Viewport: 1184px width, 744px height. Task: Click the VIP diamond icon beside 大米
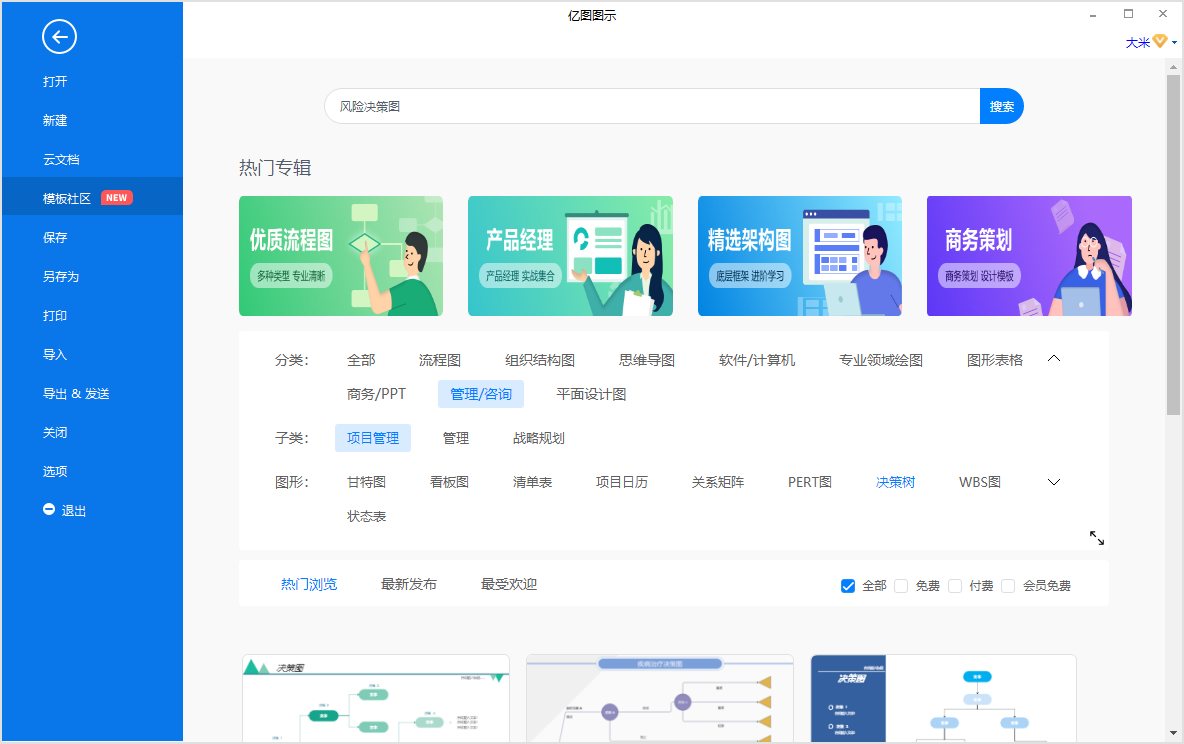click(x=1160, y=42)
